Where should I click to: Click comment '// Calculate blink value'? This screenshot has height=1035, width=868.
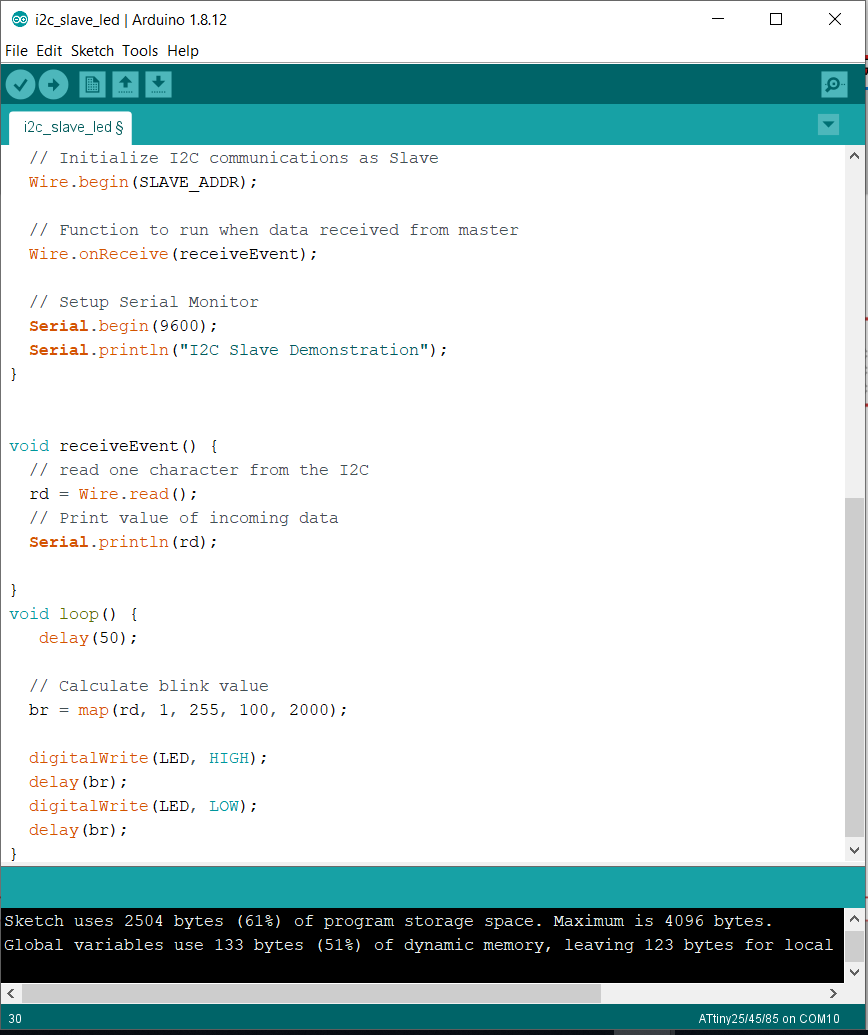pos(149,686)
